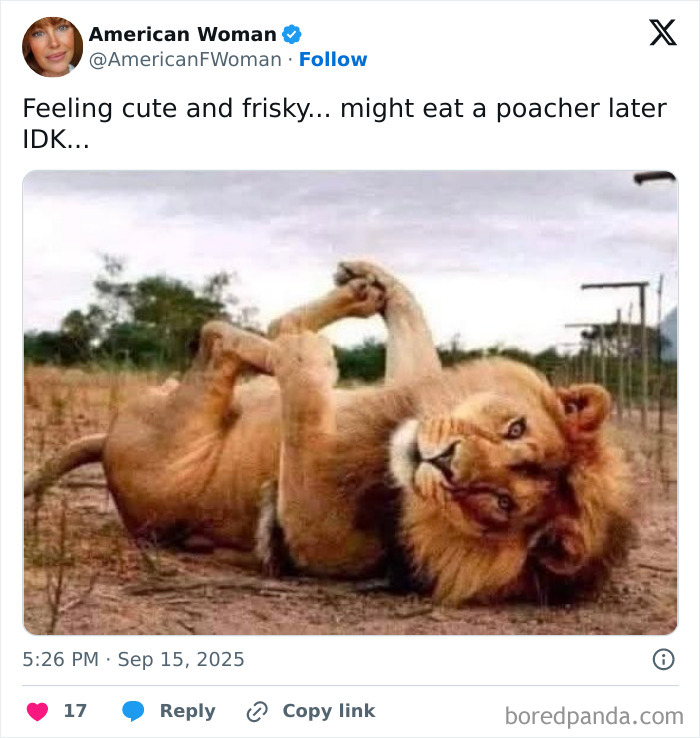Follow the AmericanFWoman account
This screenshot has width=700, height=738.
click(333, 60)
